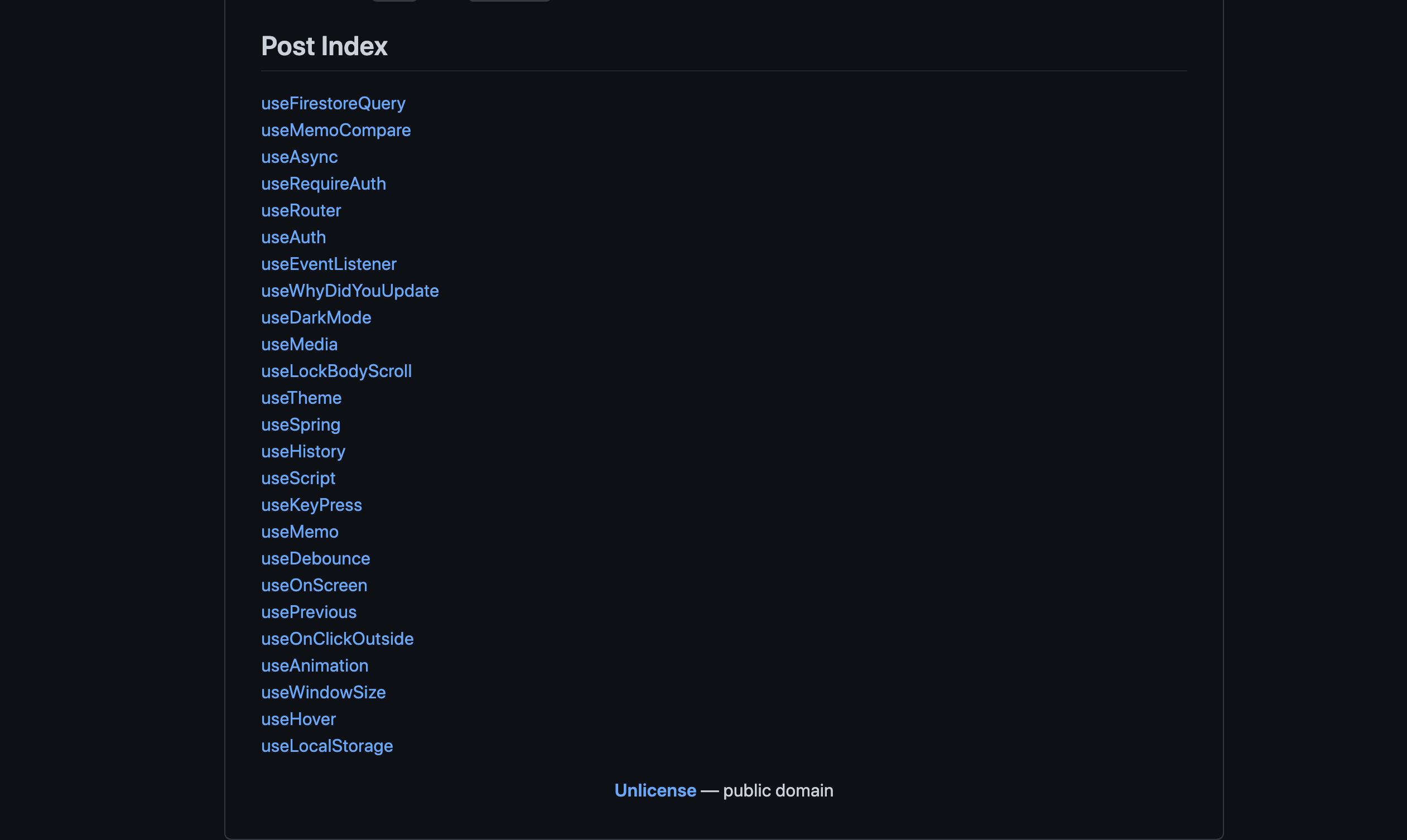Open the useFirestoreQuery post
This screenshot has height=840, width=1407.
(333, 103)
